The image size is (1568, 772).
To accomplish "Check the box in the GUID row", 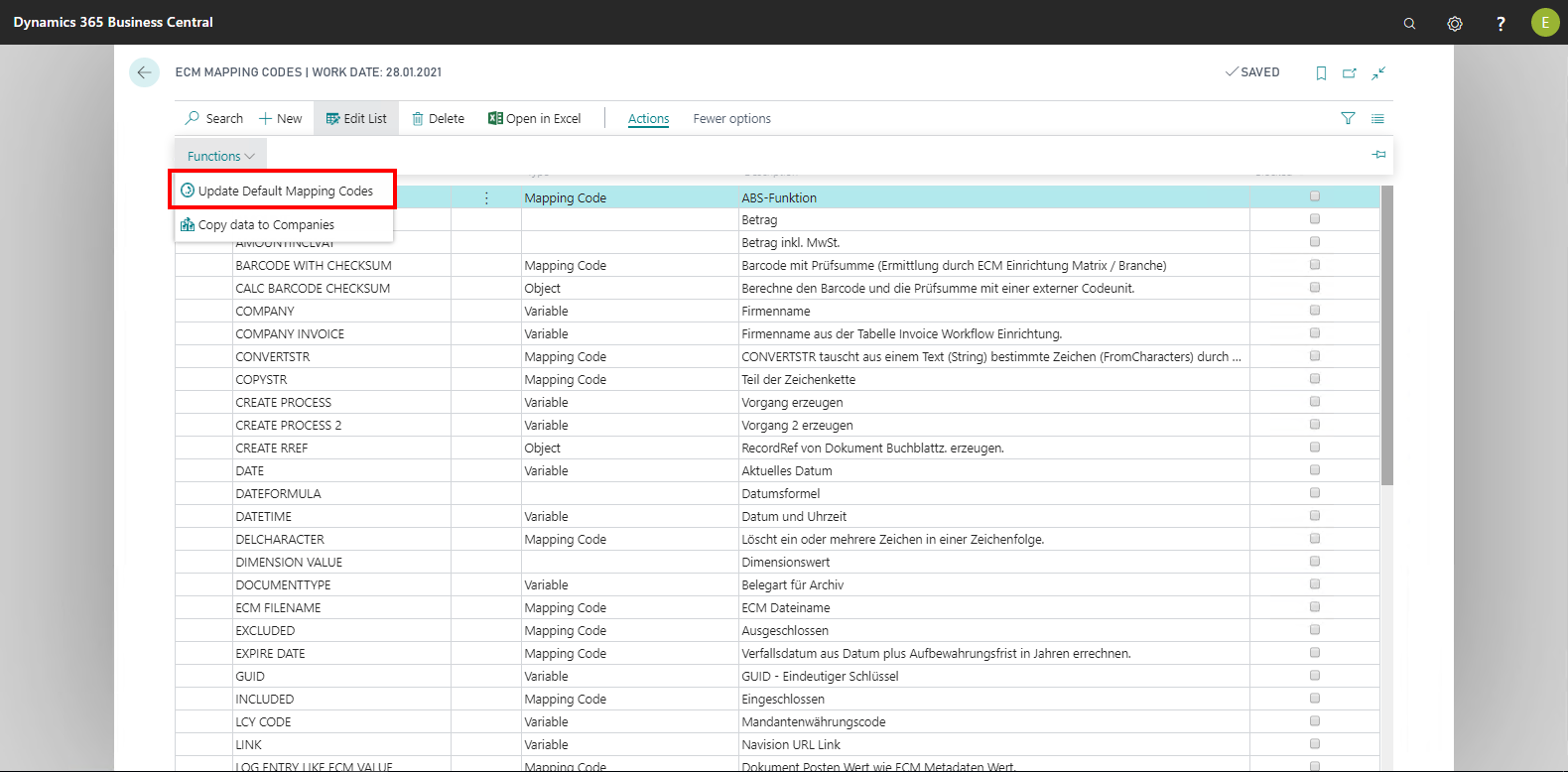I will pos(1315,676).
